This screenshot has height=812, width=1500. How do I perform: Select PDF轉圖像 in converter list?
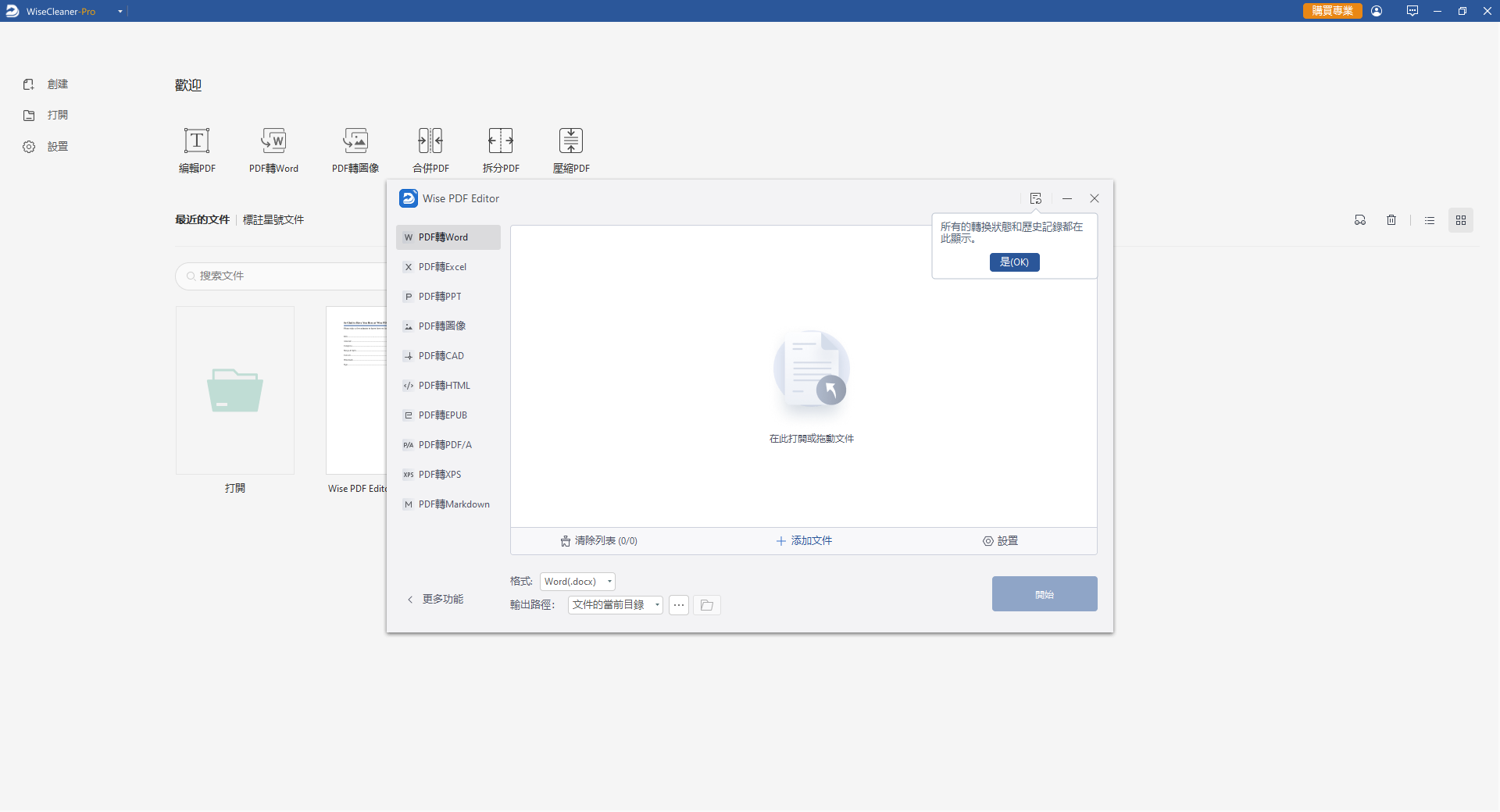tap(448, 326)
